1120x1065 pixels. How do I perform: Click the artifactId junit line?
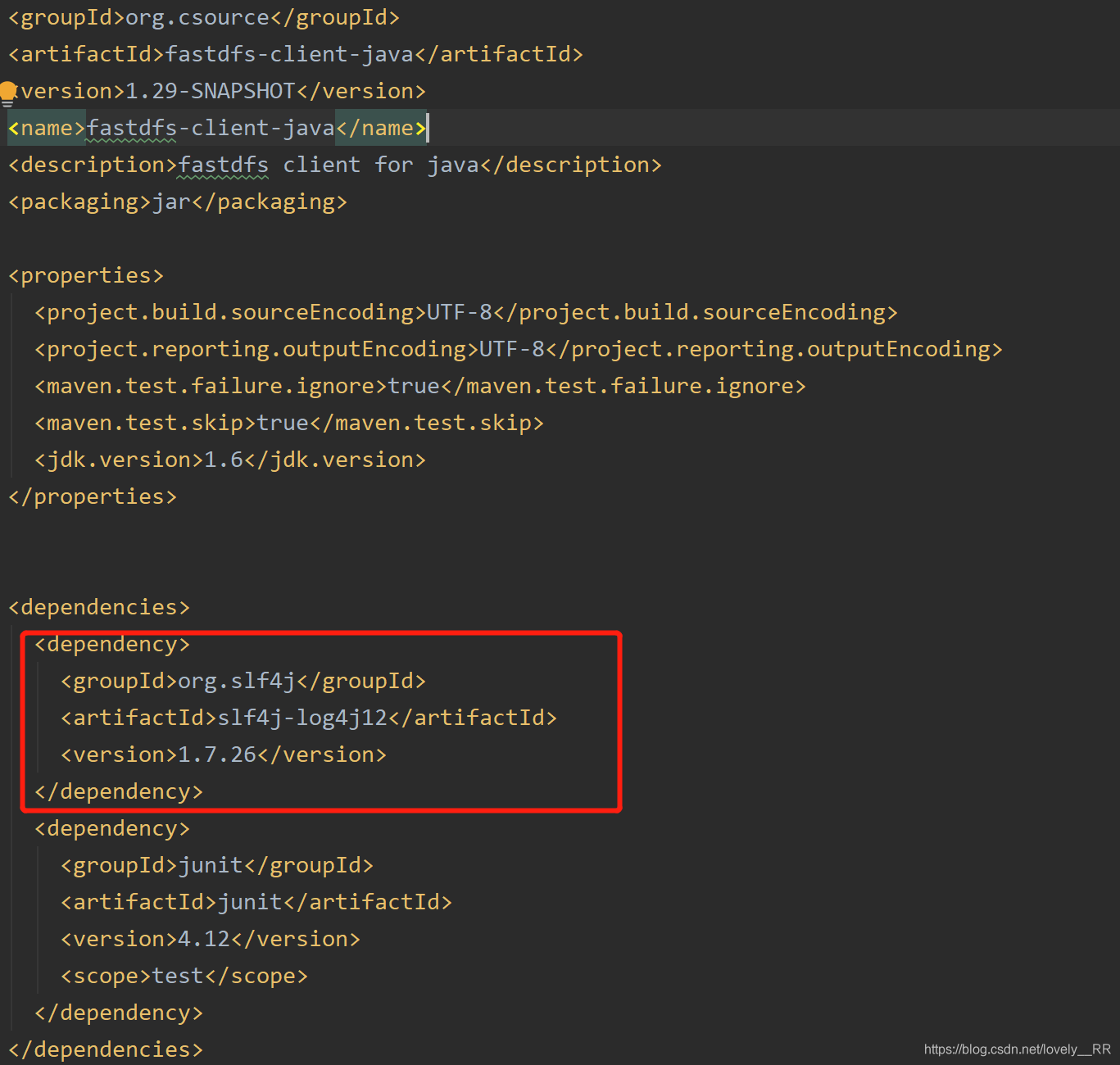pyautogui.click(x=256, y=902)
